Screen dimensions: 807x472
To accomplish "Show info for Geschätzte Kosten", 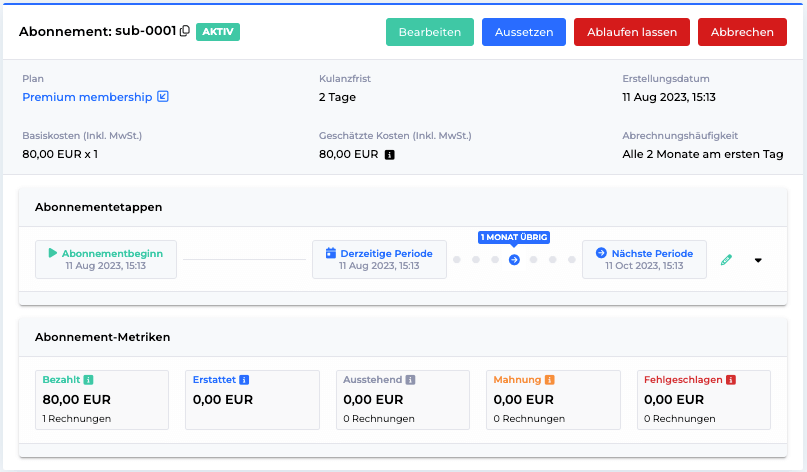I will pos(390,154).
